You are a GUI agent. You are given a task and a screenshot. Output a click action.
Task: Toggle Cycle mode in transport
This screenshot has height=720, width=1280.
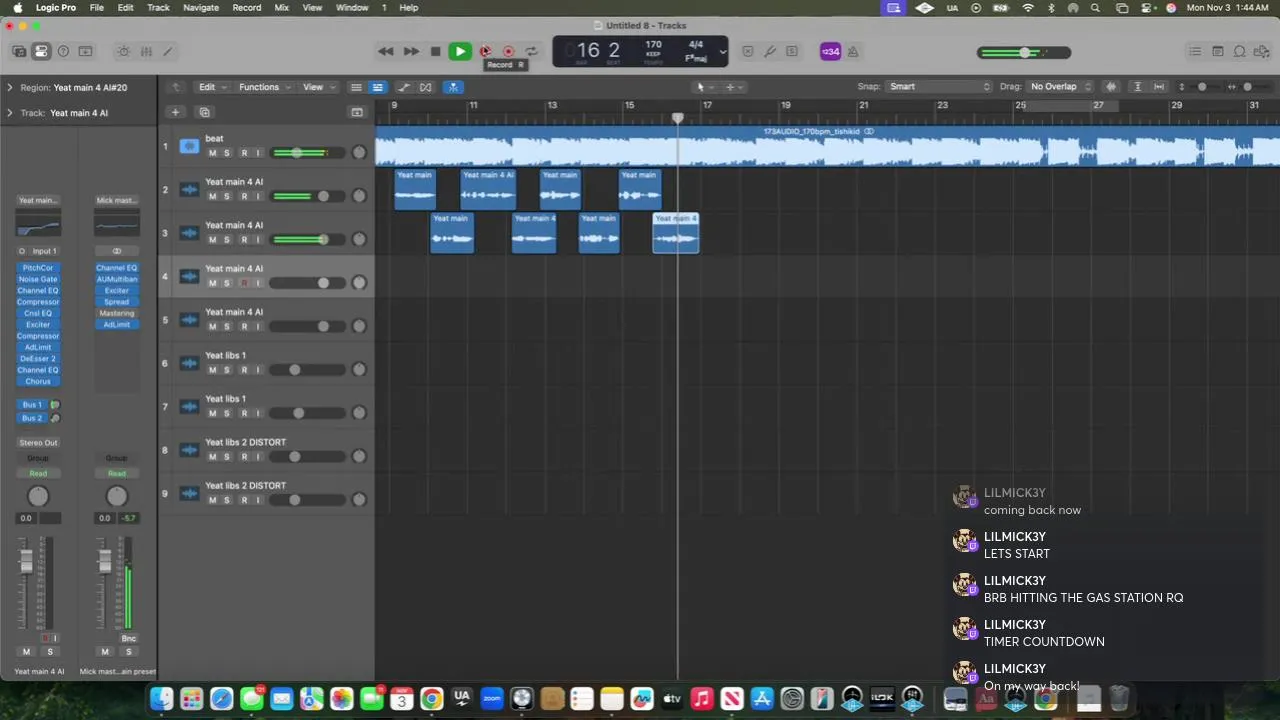pyautogui.click(x=532, y=51)
